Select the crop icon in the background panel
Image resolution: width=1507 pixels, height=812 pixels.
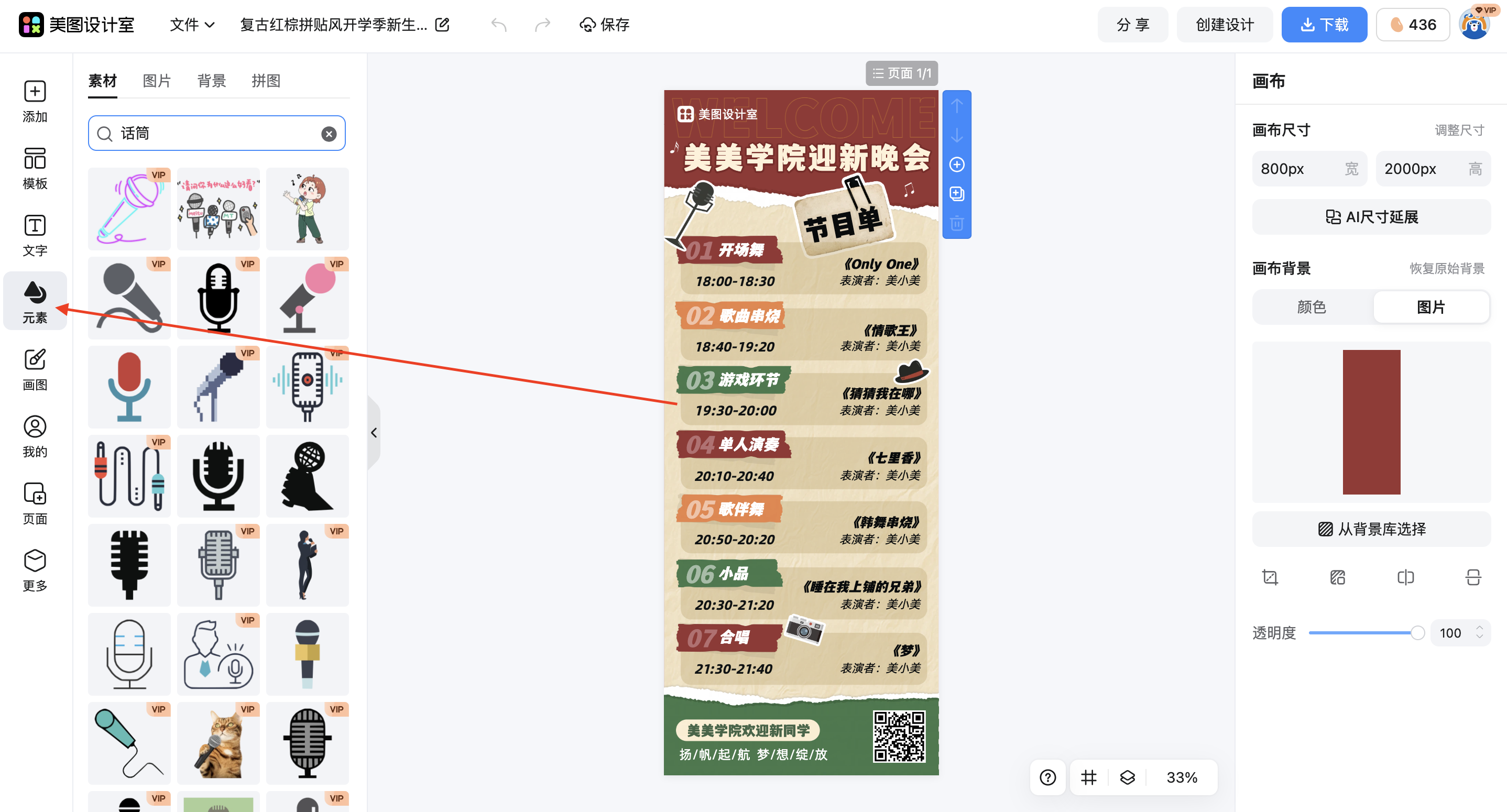(1270, 577)
